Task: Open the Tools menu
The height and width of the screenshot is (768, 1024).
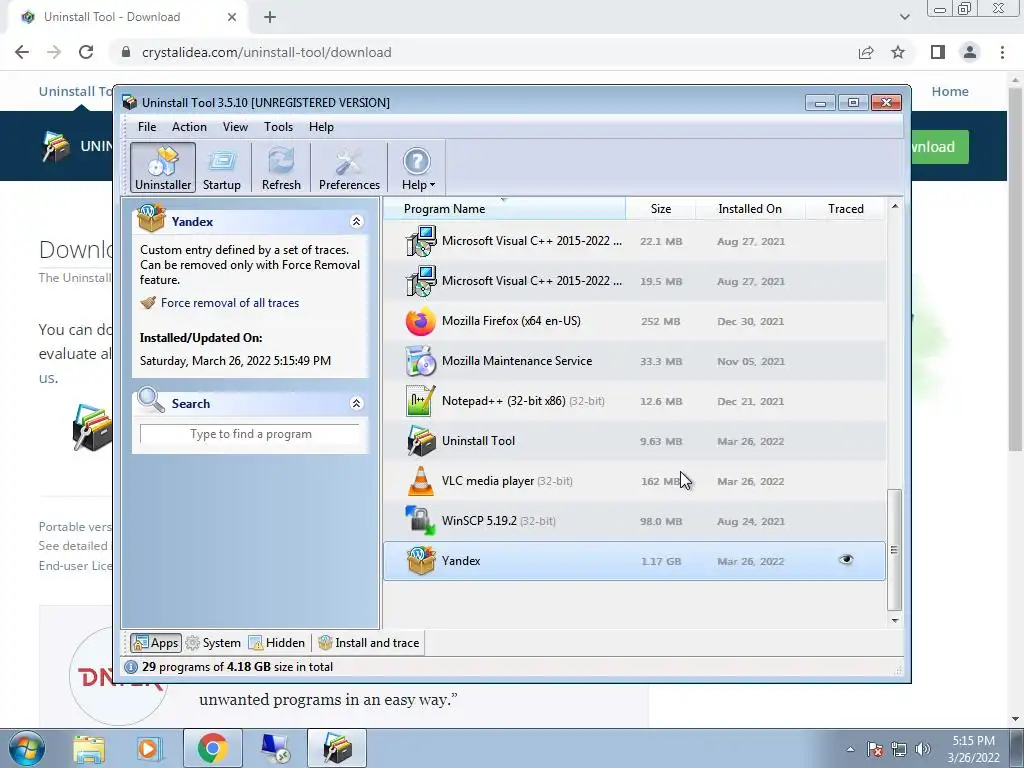Action: pyautogui.click(x=278, y=127)
